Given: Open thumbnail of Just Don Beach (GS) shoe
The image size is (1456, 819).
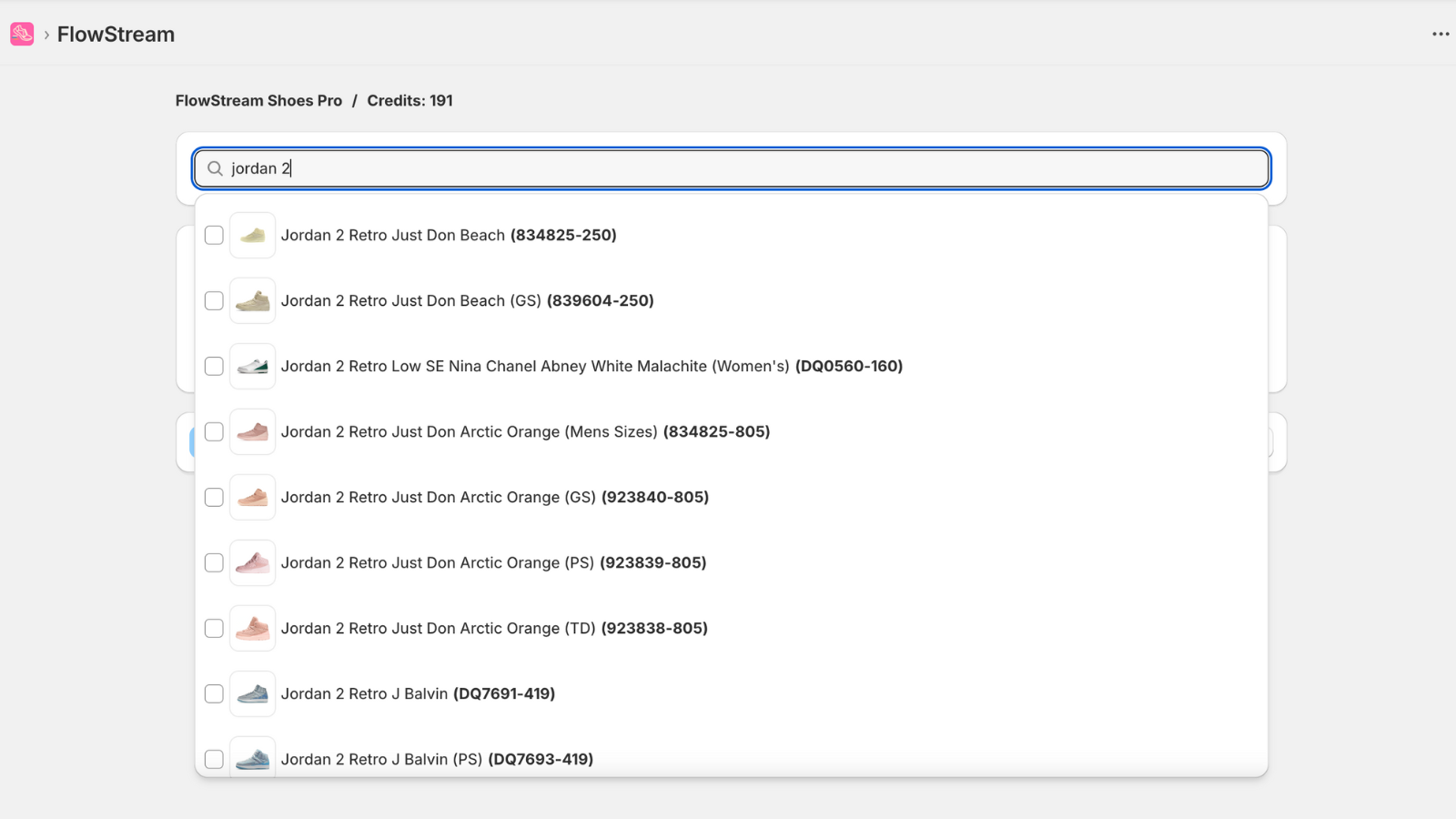Looking at the screenshot, I should point(252,300).
